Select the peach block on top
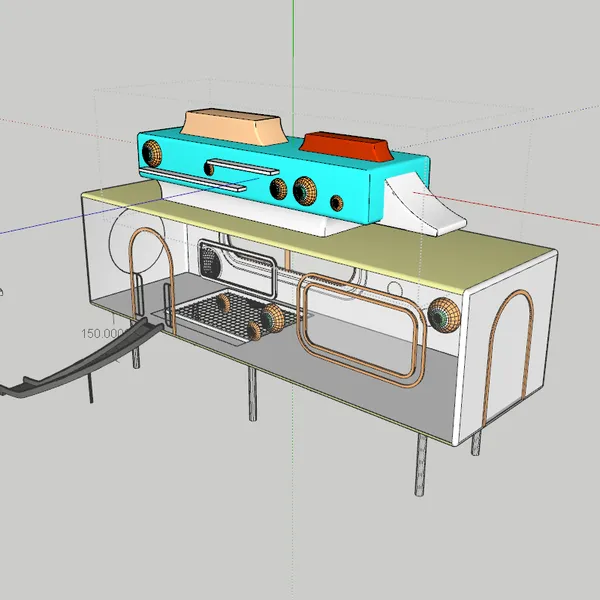The image size is (600, 600). [233, 127]
